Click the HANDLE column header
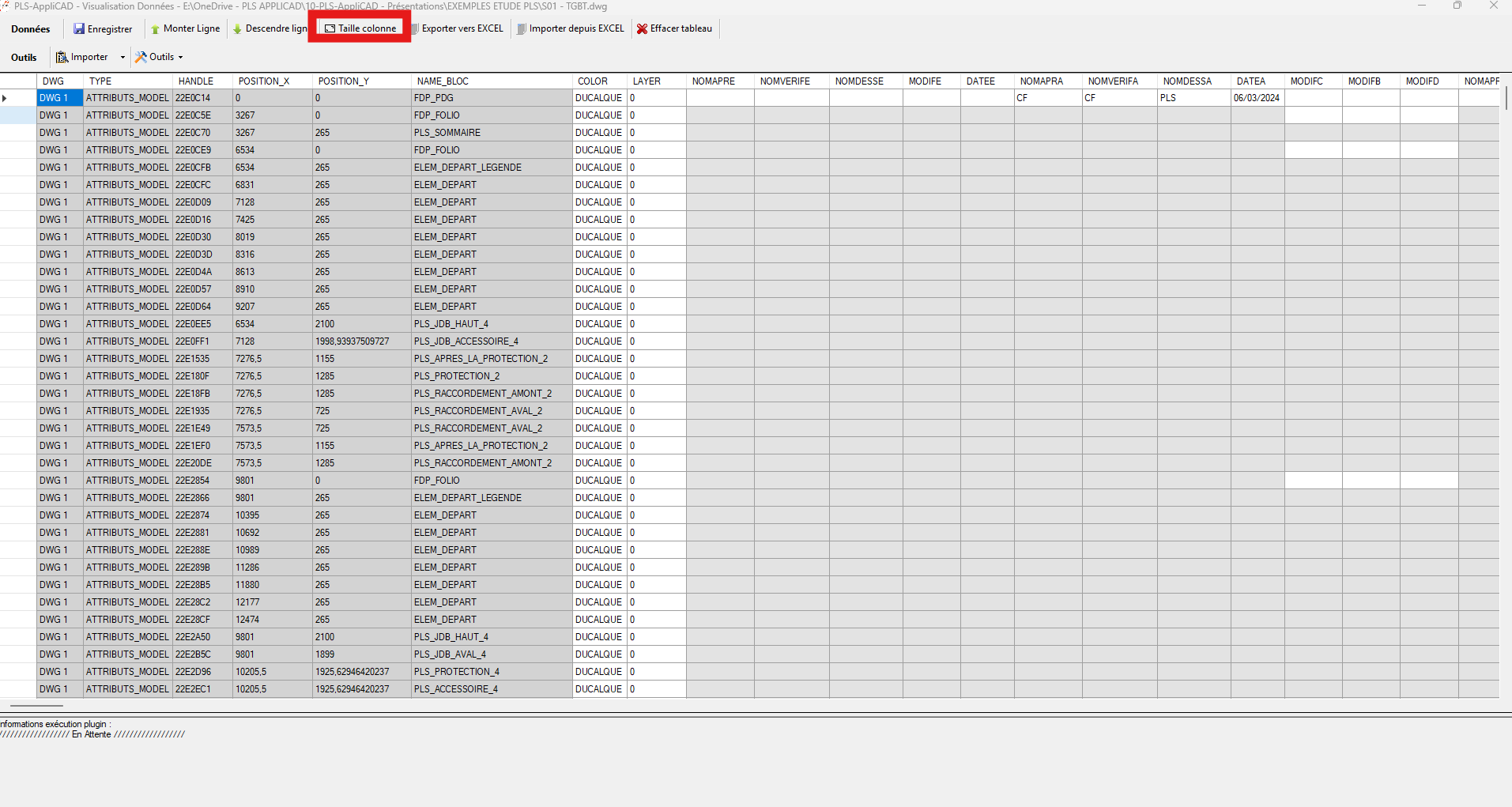Image resolution: width=1512 pixels, height=807 pixels. click(x=202, y=81)
